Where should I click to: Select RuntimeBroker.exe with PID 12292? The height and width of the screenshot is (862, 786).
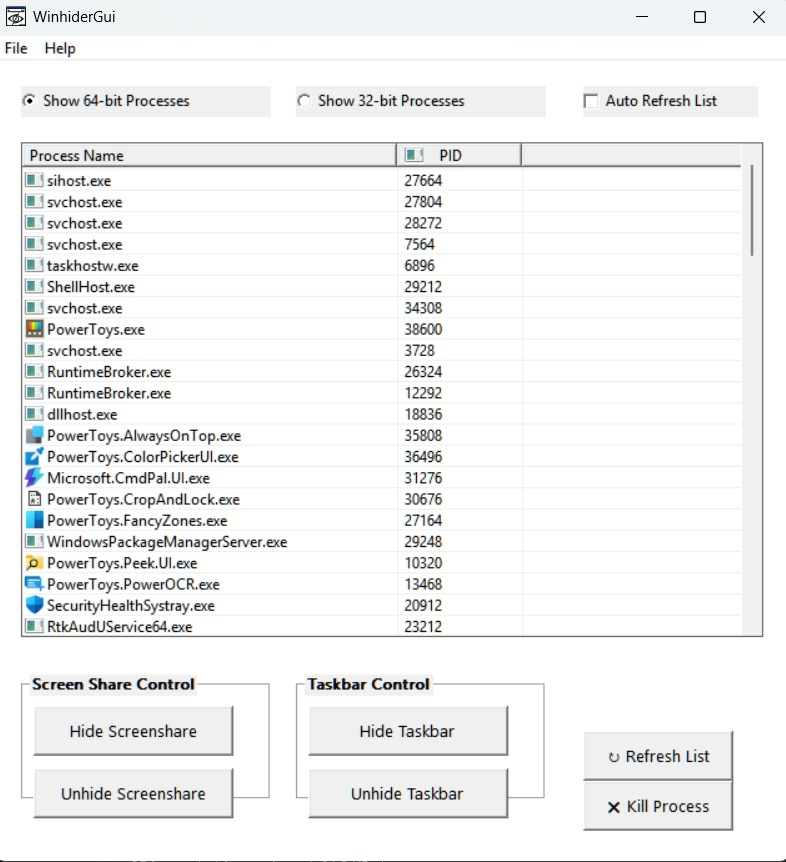pos(382,393)
